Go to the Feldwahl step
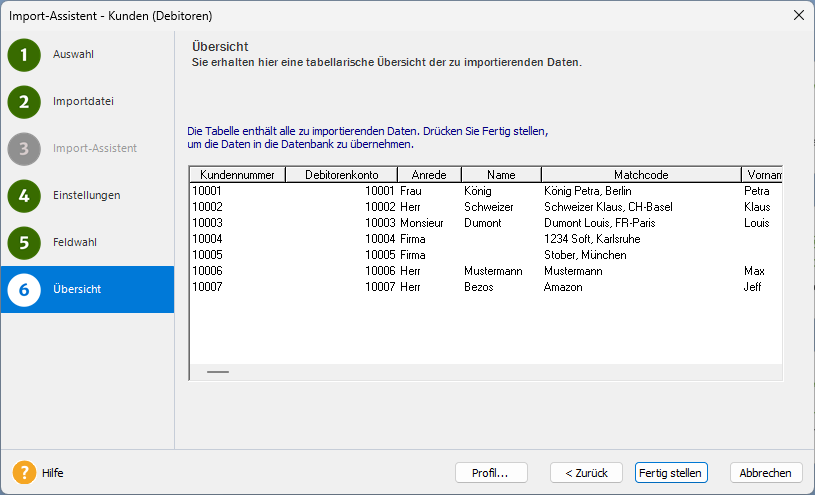Screen dimensions: 815x495 (75, 242)
